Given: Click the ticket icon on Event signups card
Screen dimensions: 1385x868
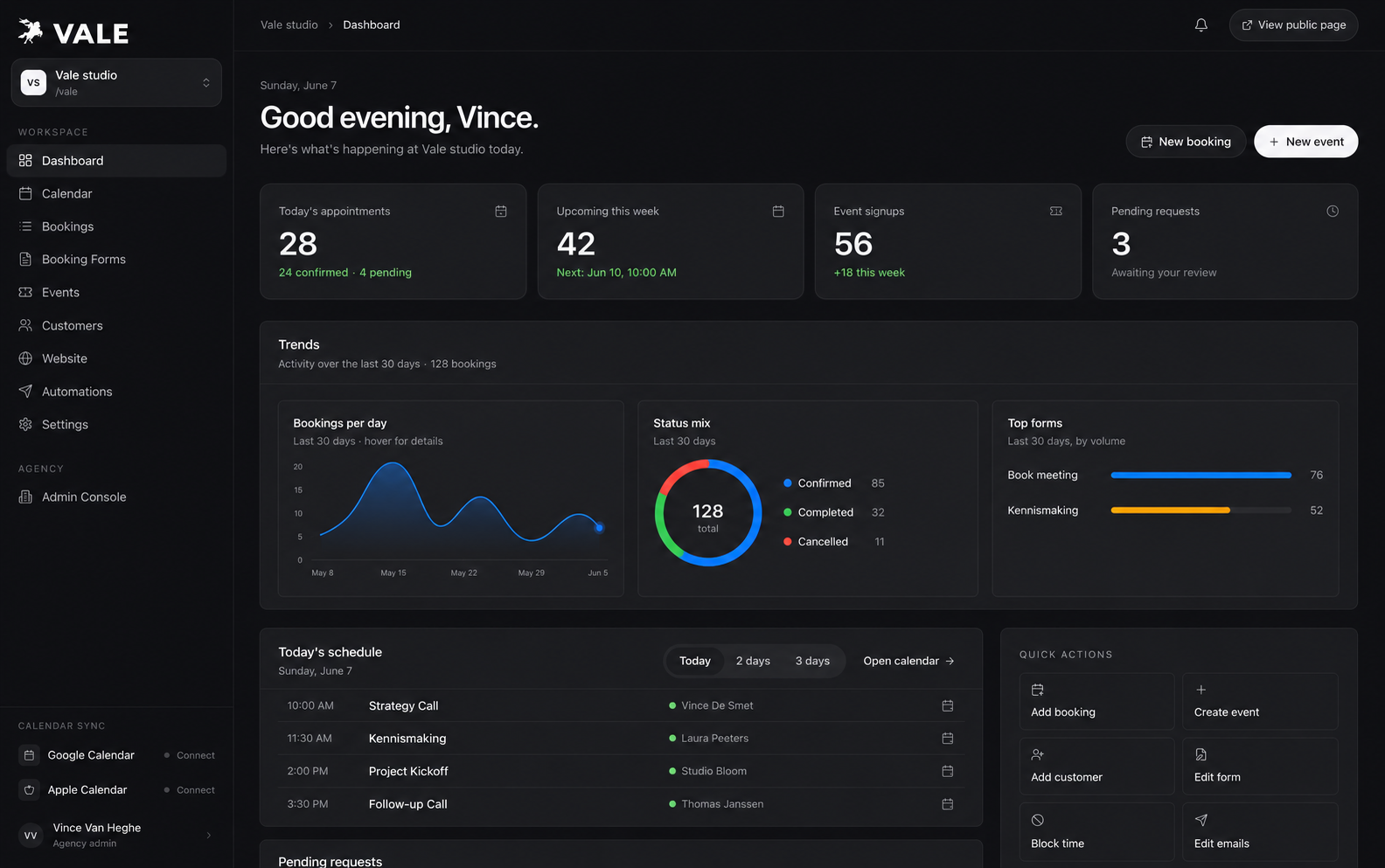Looking at the screenshot, I should (1056, 212).
